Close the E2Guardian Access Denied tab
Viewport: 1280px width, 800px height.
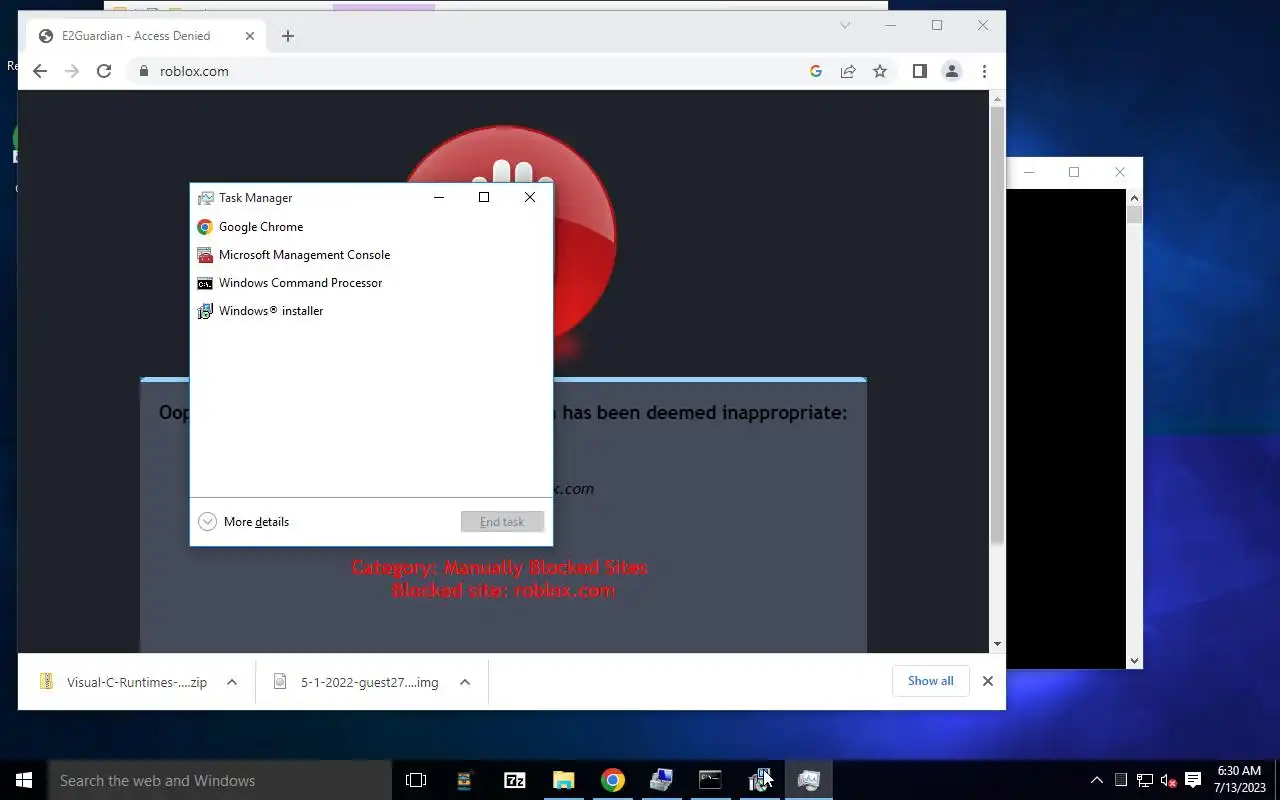[x=250, y=36]
